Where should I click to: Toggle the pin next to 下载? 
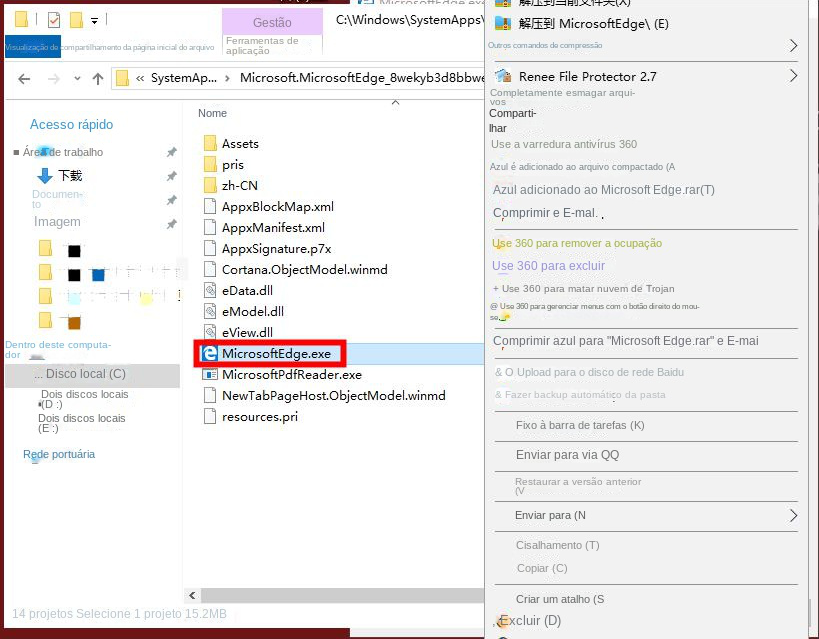point(171,176)
